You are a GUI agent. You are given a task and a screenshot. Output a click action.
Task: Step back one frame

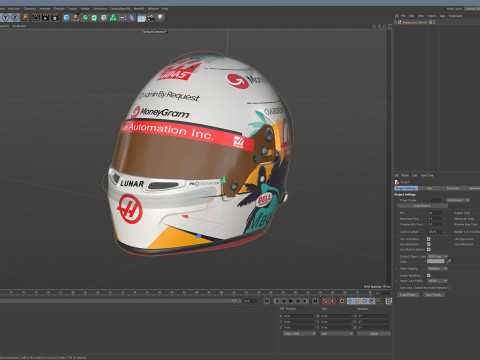[x=283, y=301]
